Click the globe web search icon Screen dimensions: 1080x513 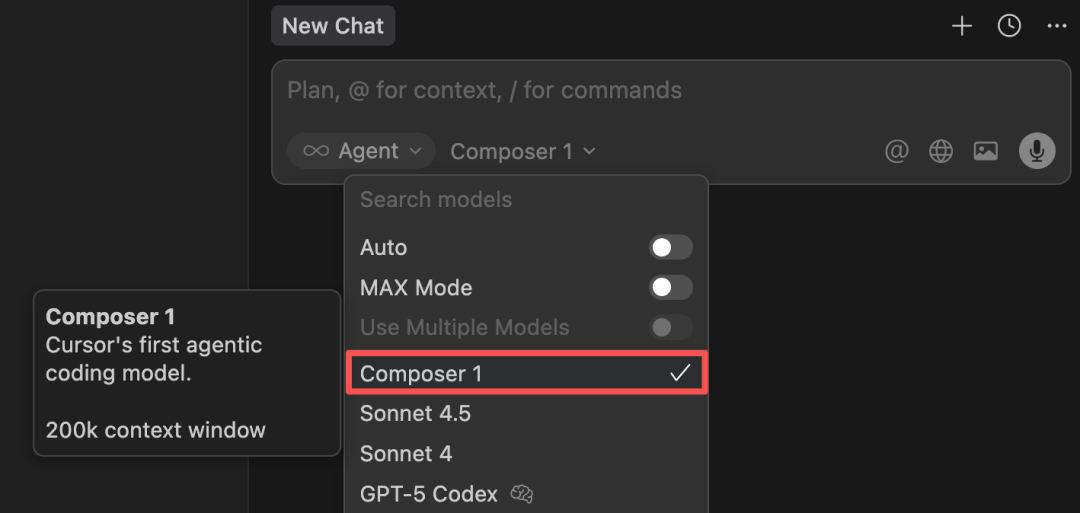941,151
